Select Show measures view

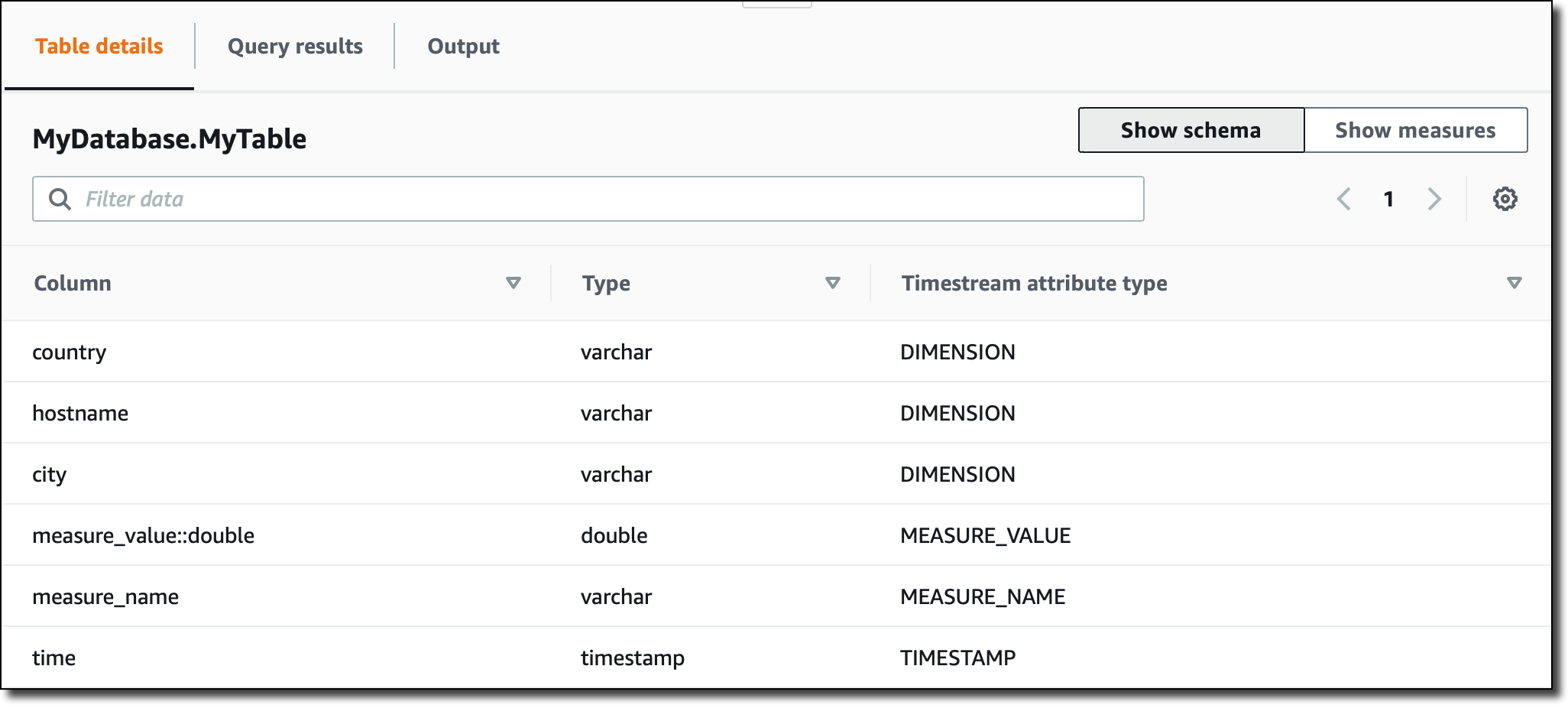point(1415,130)
